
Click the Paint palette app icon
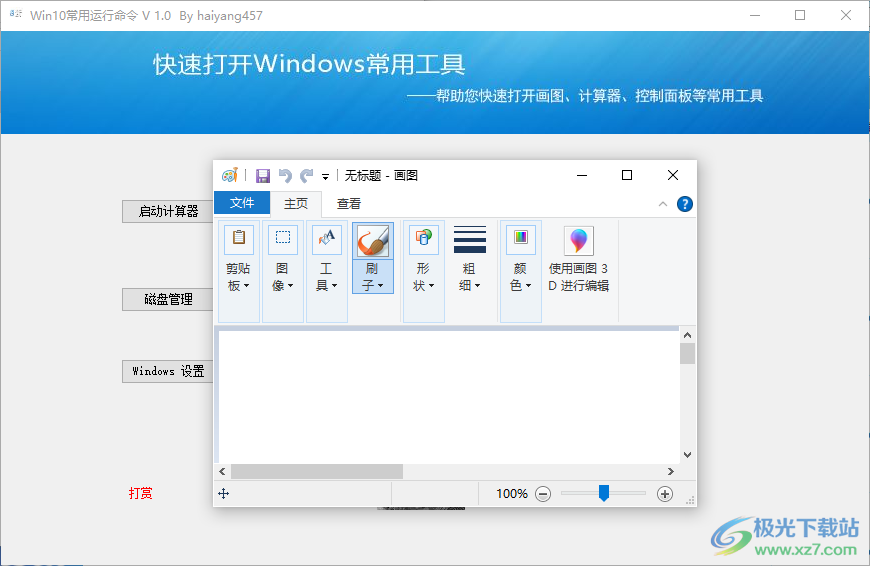[x=230, y=175]
